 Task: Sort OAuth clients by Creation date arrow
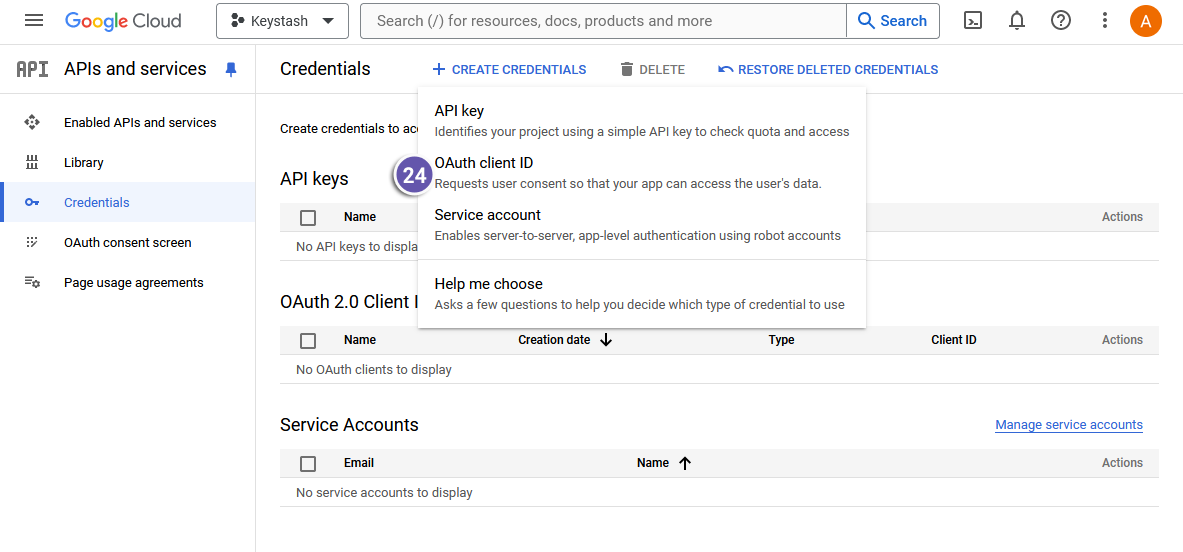[606, 340]
